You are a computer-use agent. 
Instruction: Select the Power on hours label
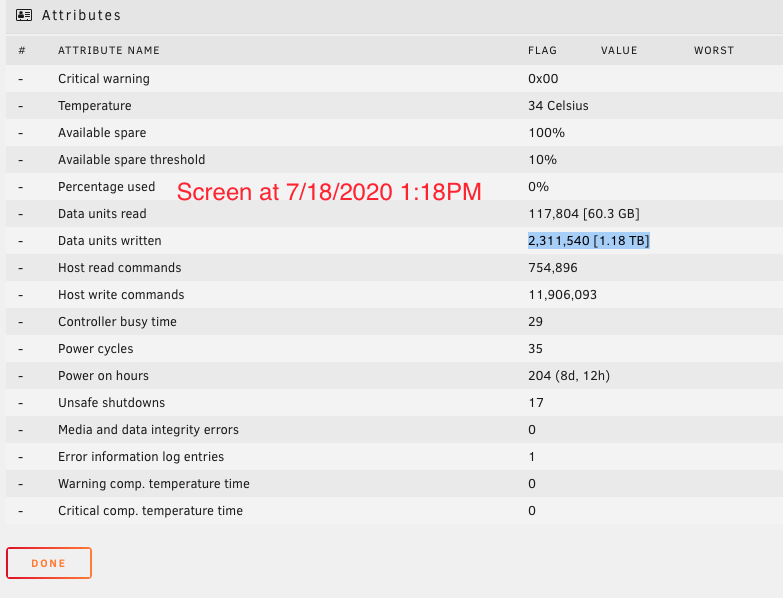click(x=103, y=375)
